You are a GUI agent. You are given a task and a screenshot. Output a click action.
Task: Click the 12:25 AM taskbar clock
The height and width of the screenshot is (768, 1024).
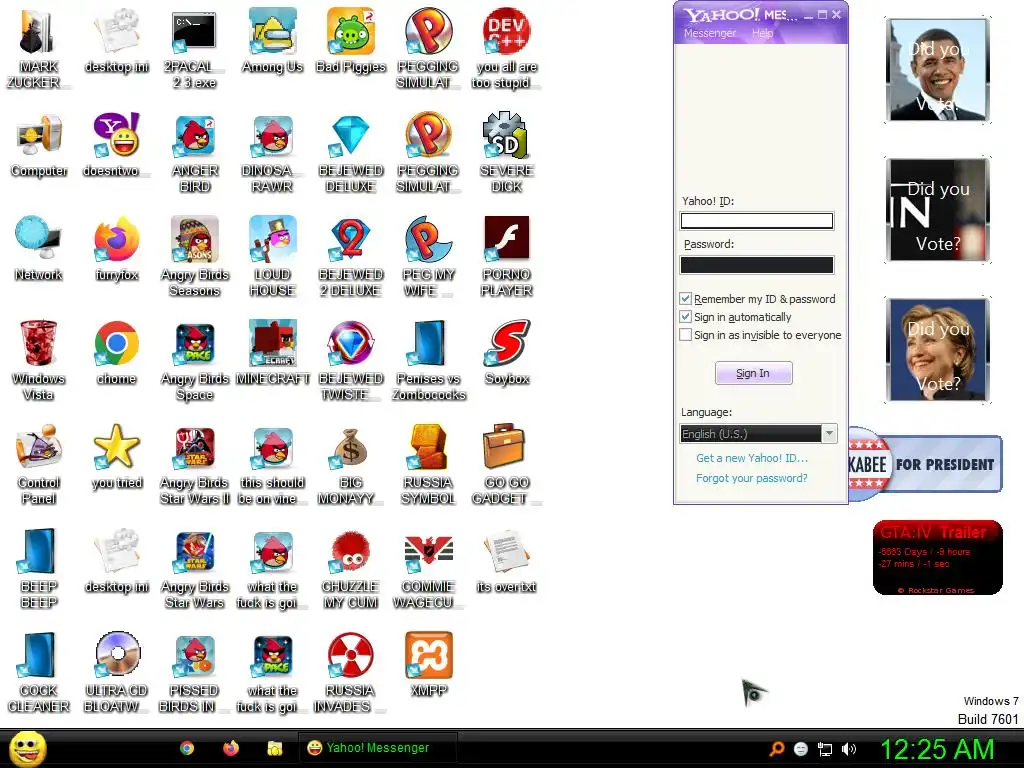click(x=937, y=749)
